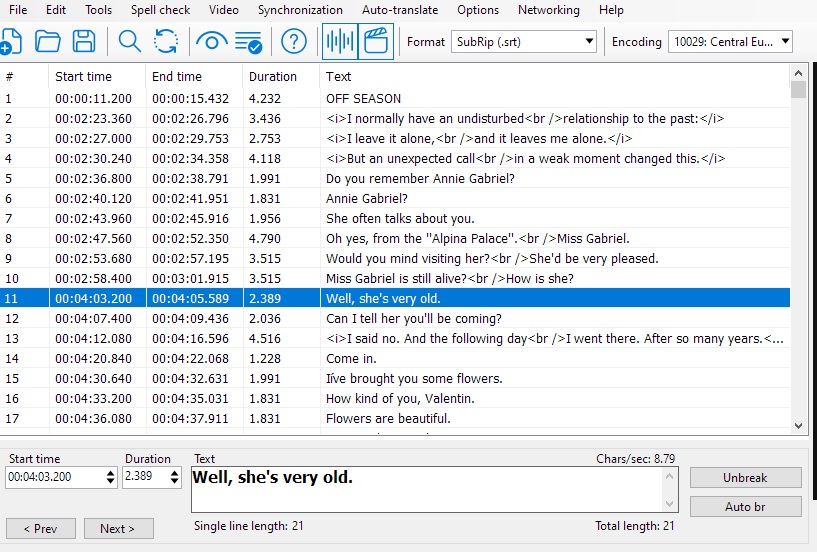The image size is (817, 552).
Task: Click the Start time column header
Action: click(97, 77)
